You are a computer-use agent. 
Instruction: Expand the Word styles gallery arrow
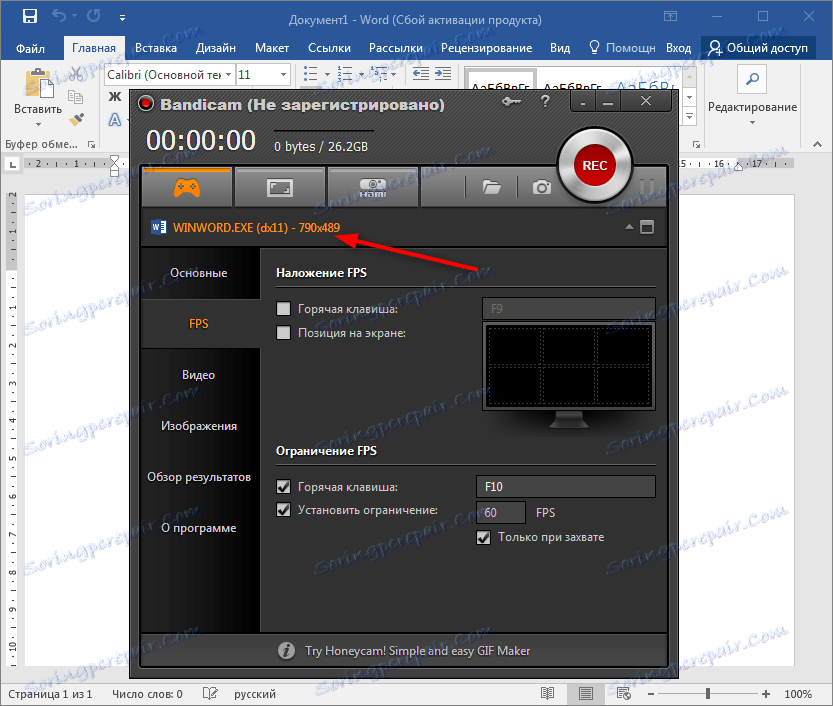tap(690, 116)
